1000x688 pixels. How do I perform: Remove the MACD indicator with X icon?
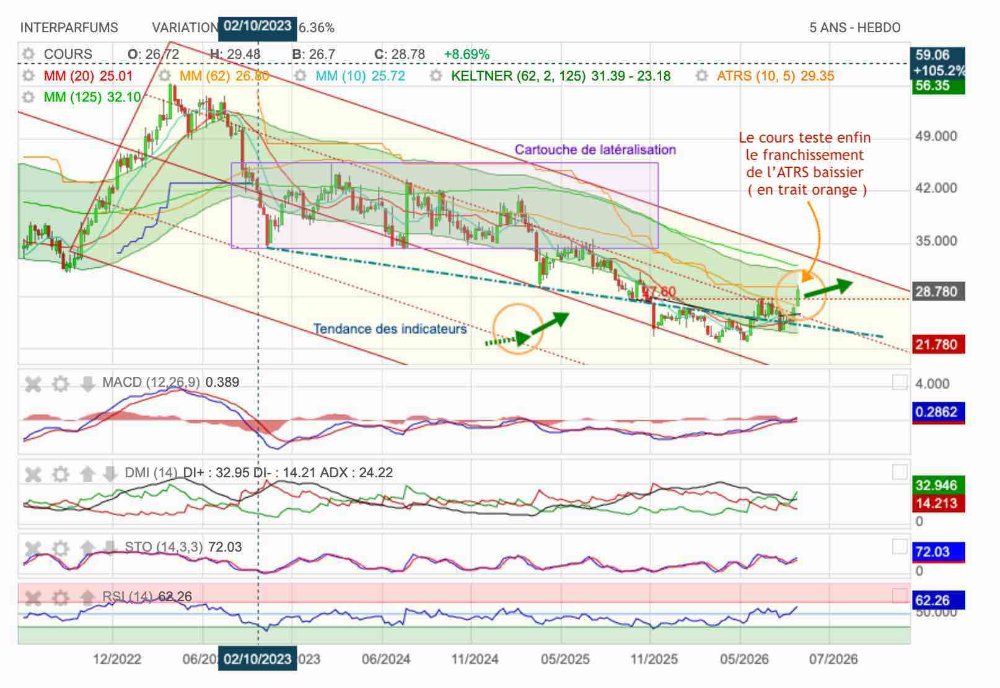click(x=33, y=384)
